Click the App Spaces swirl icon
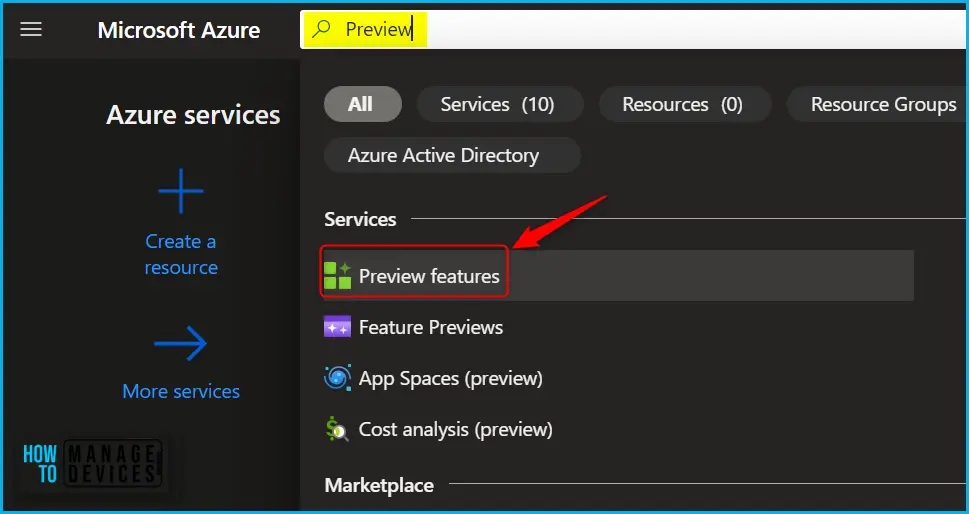 click(337, 378)
